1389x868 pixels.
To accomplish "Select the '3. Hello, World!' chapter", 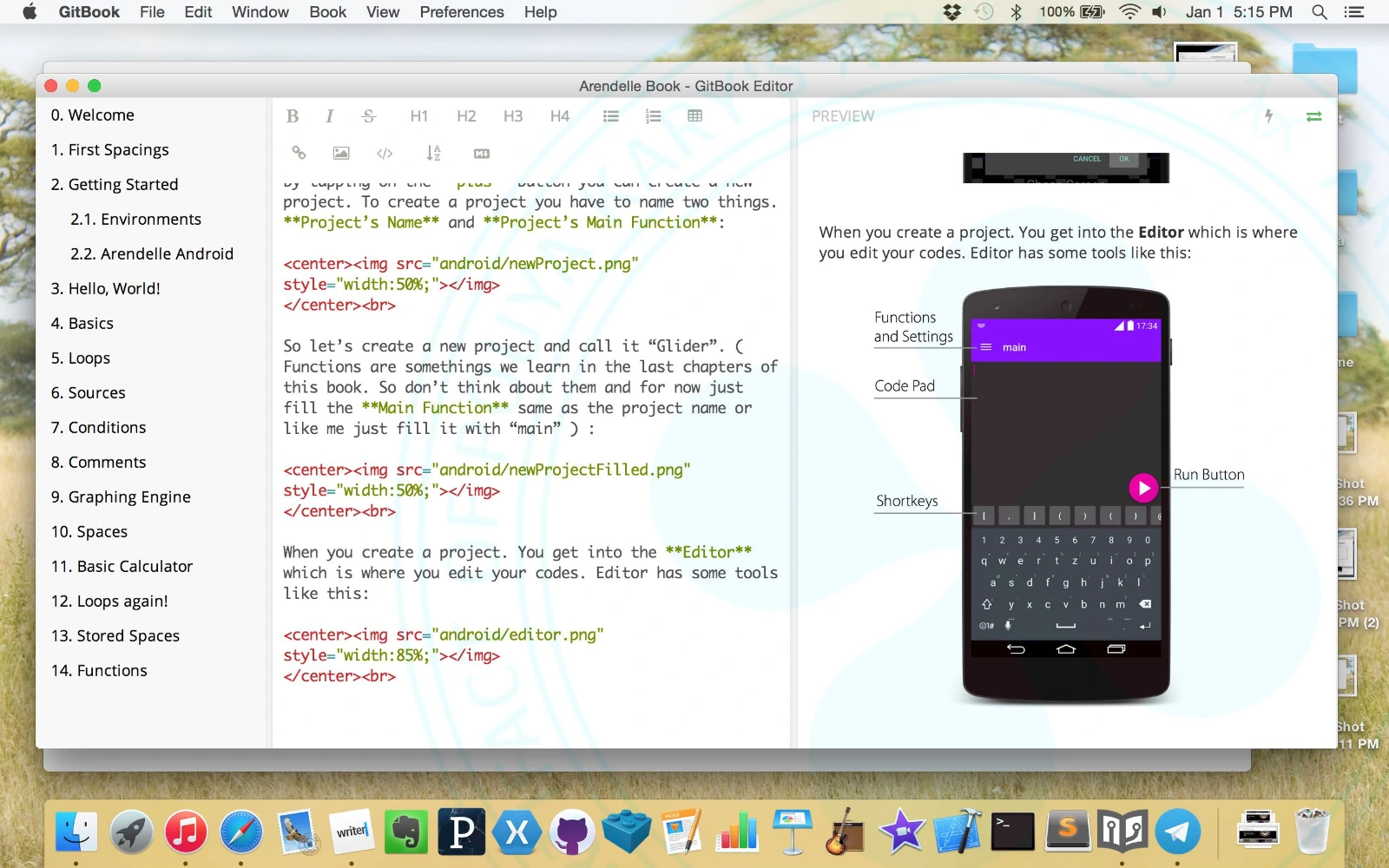I will point(106,289).
